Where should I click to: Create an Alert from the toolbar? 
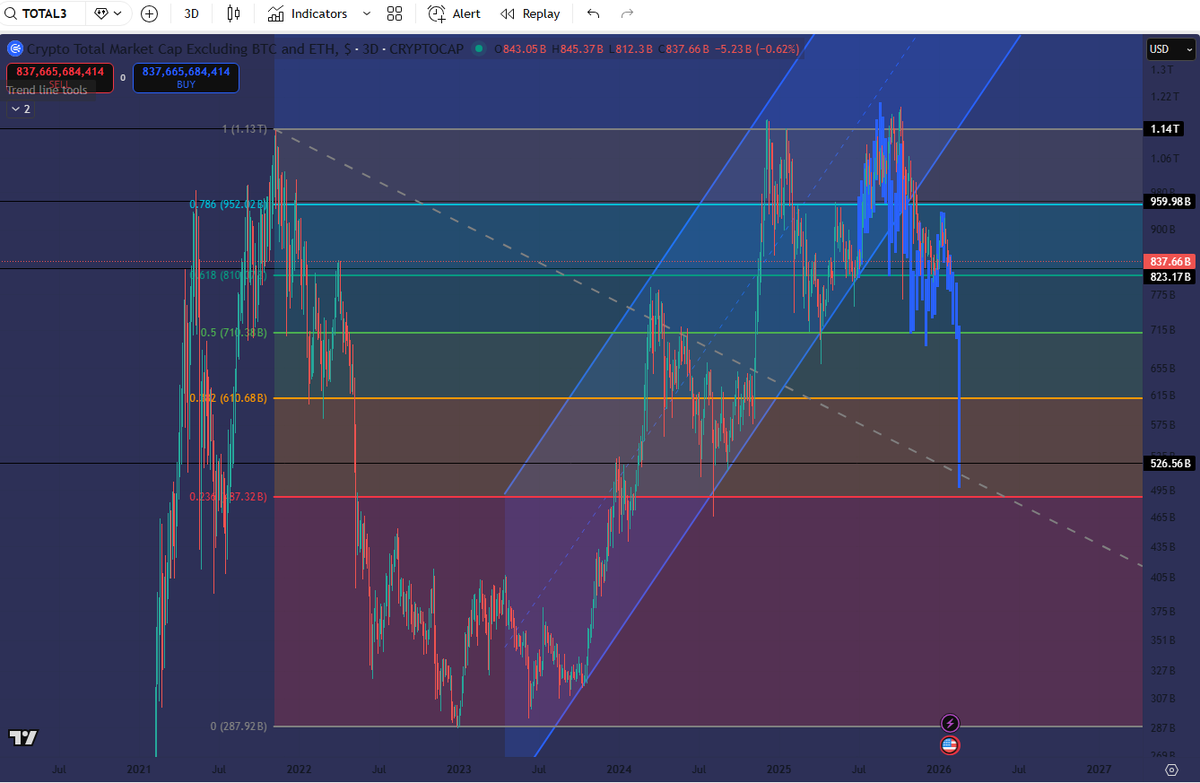click(454, 14)
